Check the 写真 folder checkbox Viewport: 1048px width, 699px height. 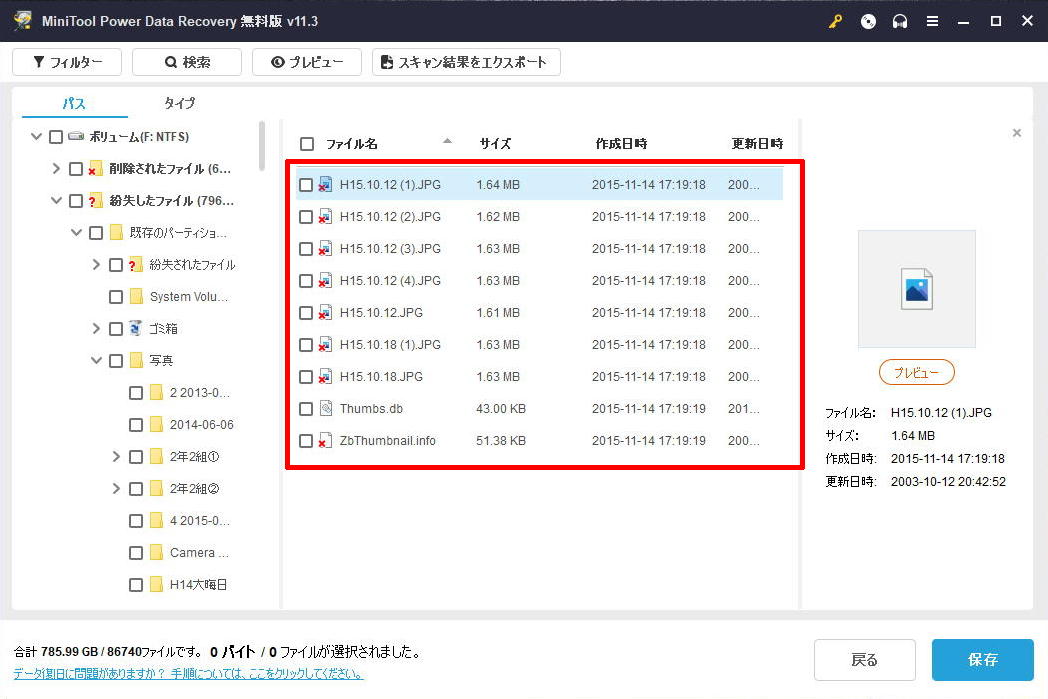pos(115,360)
